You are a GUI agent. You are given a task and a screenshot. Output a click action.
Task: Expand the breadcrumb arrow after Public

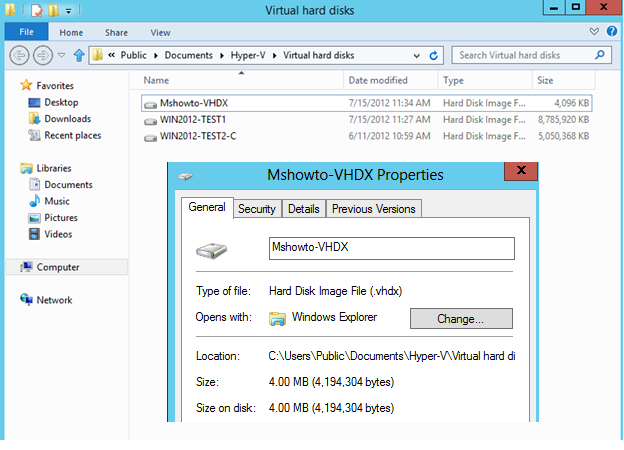pyautogui.click(x=156, y=56)
